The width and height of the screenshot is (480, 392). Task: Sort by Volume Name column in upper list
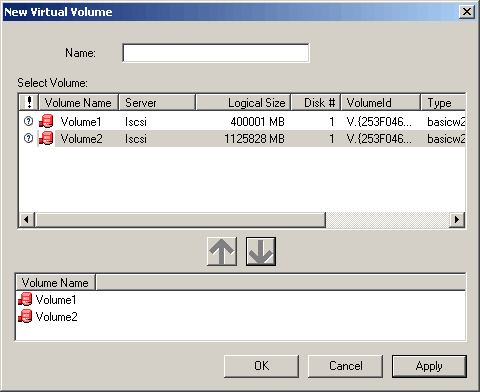79,102
